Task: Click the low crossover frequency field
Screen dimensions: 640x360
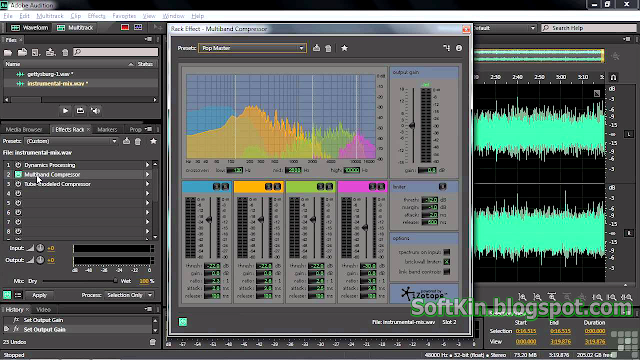Action: click(x=235, y=170)
